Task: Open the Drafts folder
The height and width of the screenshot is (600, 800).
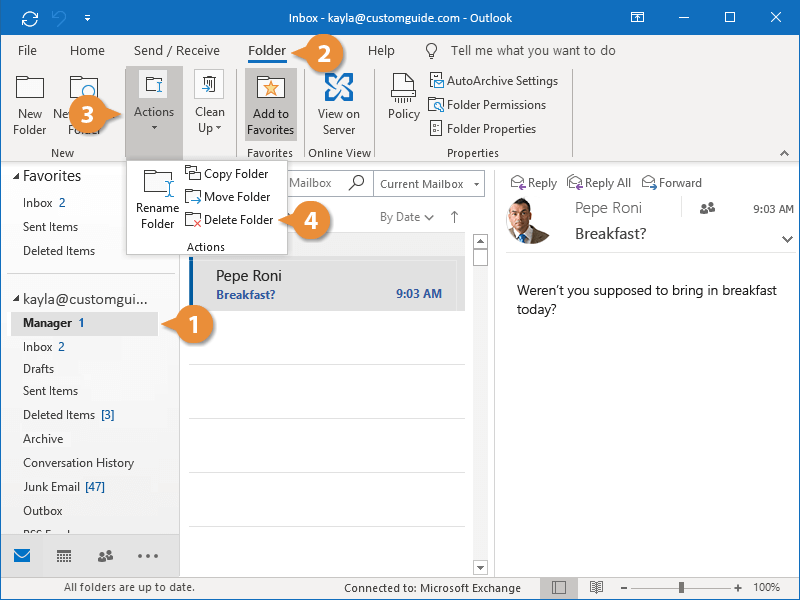Action: coord(38,369)
